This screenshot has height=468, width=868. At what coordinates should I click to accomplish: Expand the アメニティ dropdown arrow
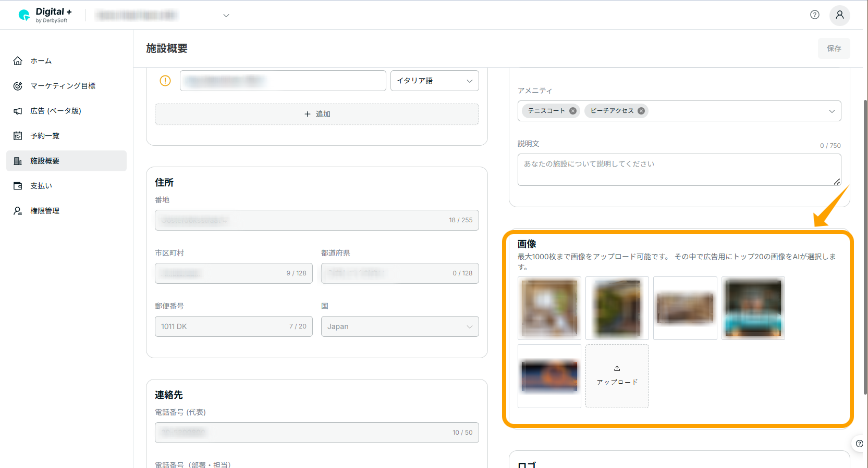pyautogui.click(x=831, y=111)
